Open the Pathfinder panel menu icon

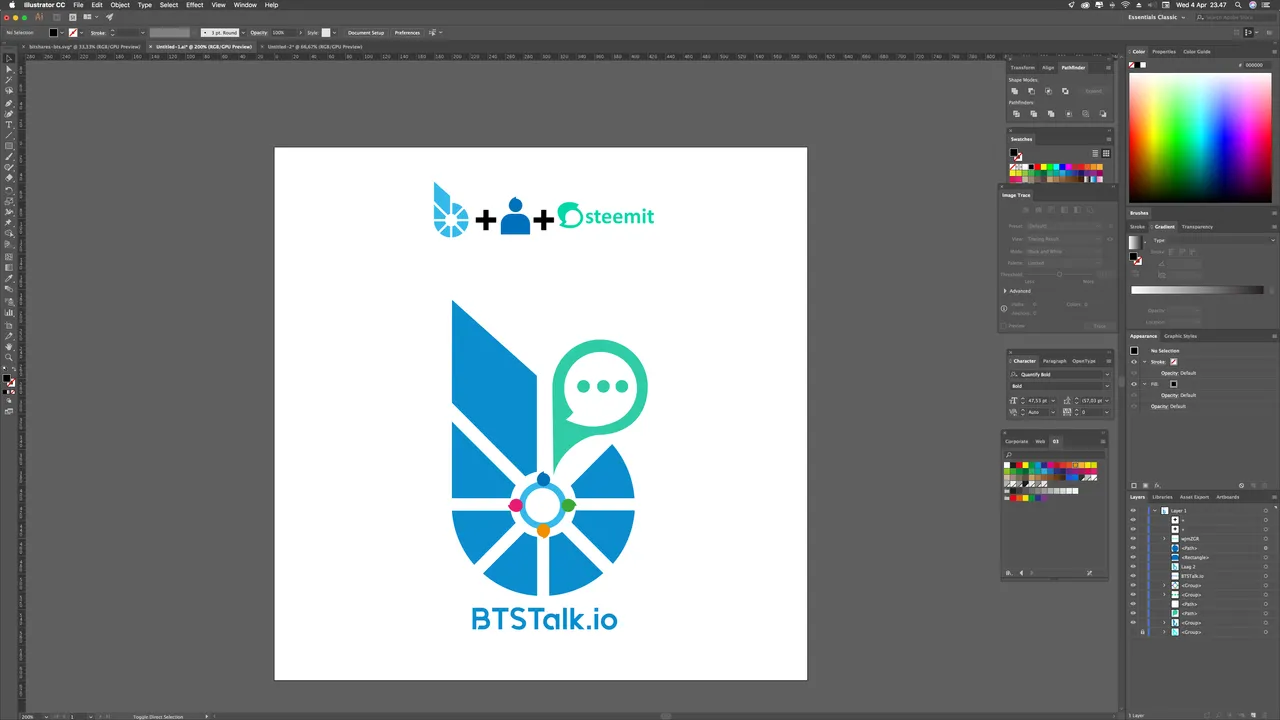1107,67
